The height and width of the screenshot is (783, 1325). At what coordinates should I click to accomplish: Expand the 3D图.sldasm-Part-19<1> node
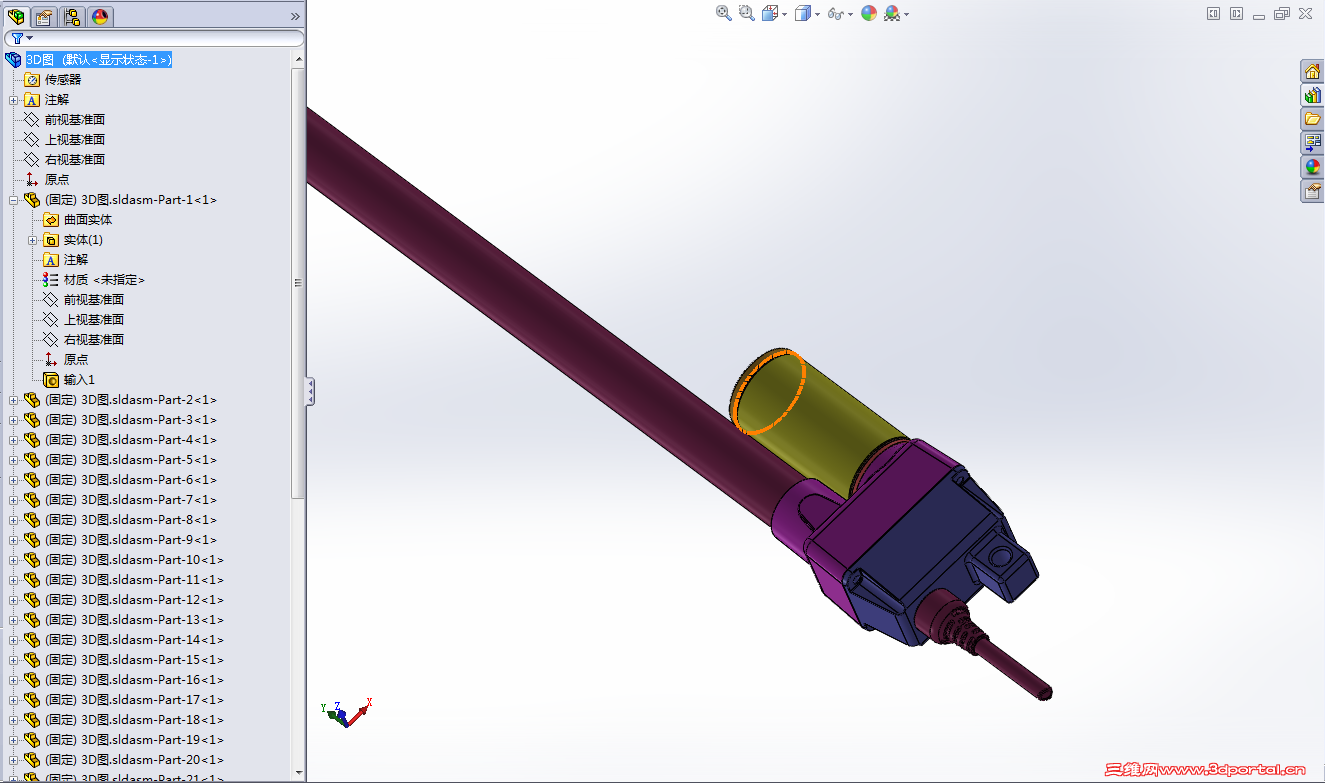14,740
